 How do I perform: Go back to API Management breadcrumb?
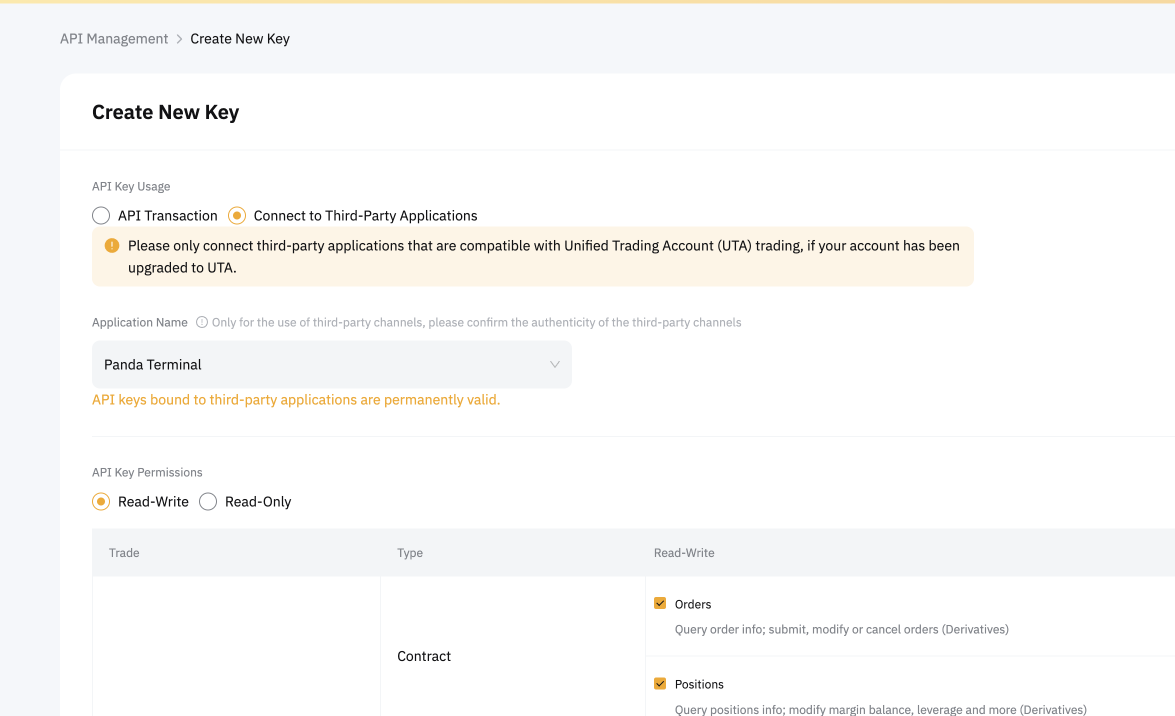[x=114, y=39]
